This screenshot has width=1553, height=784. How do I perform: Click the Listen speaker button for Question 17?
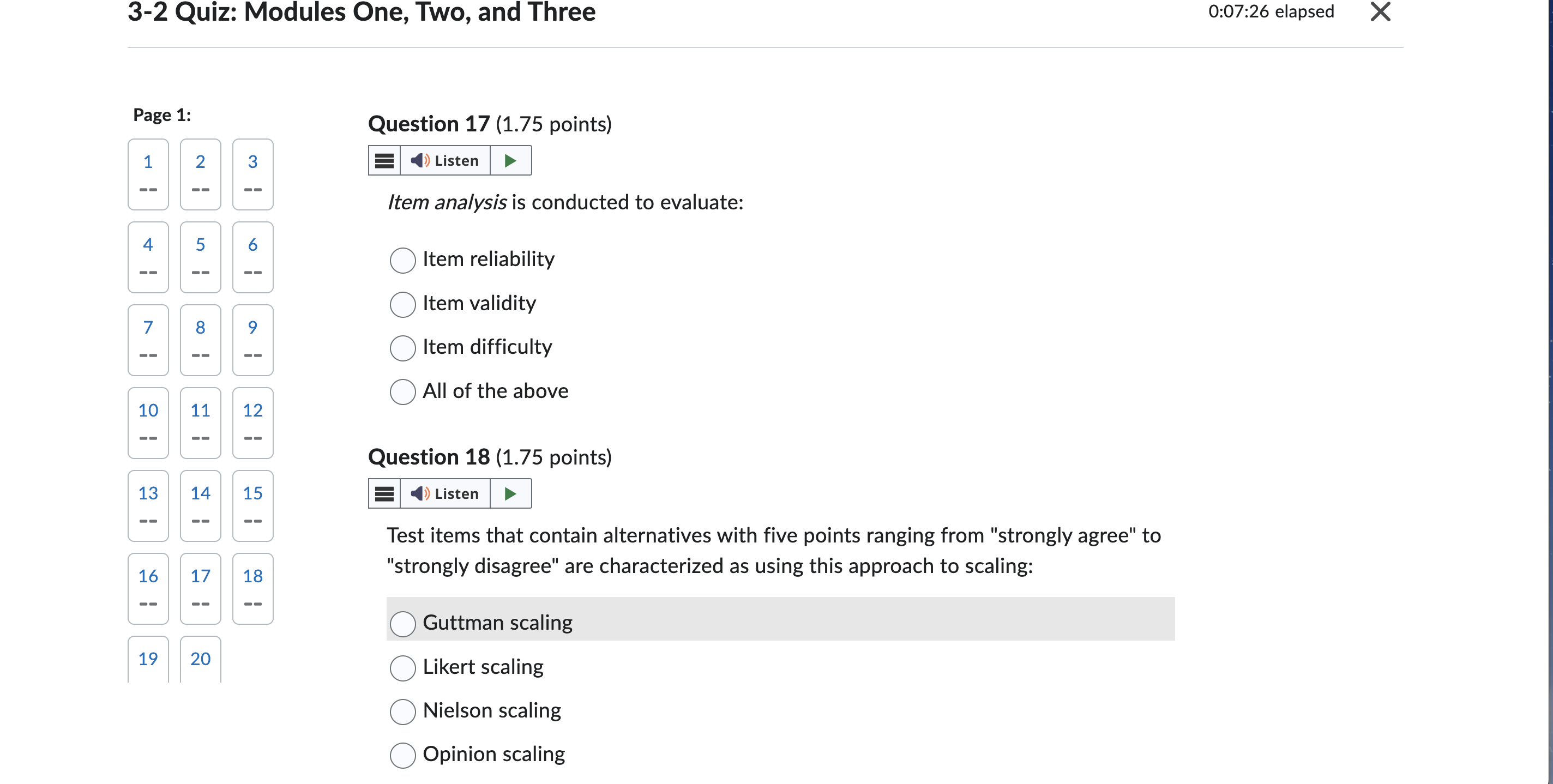tap(445, 160)
